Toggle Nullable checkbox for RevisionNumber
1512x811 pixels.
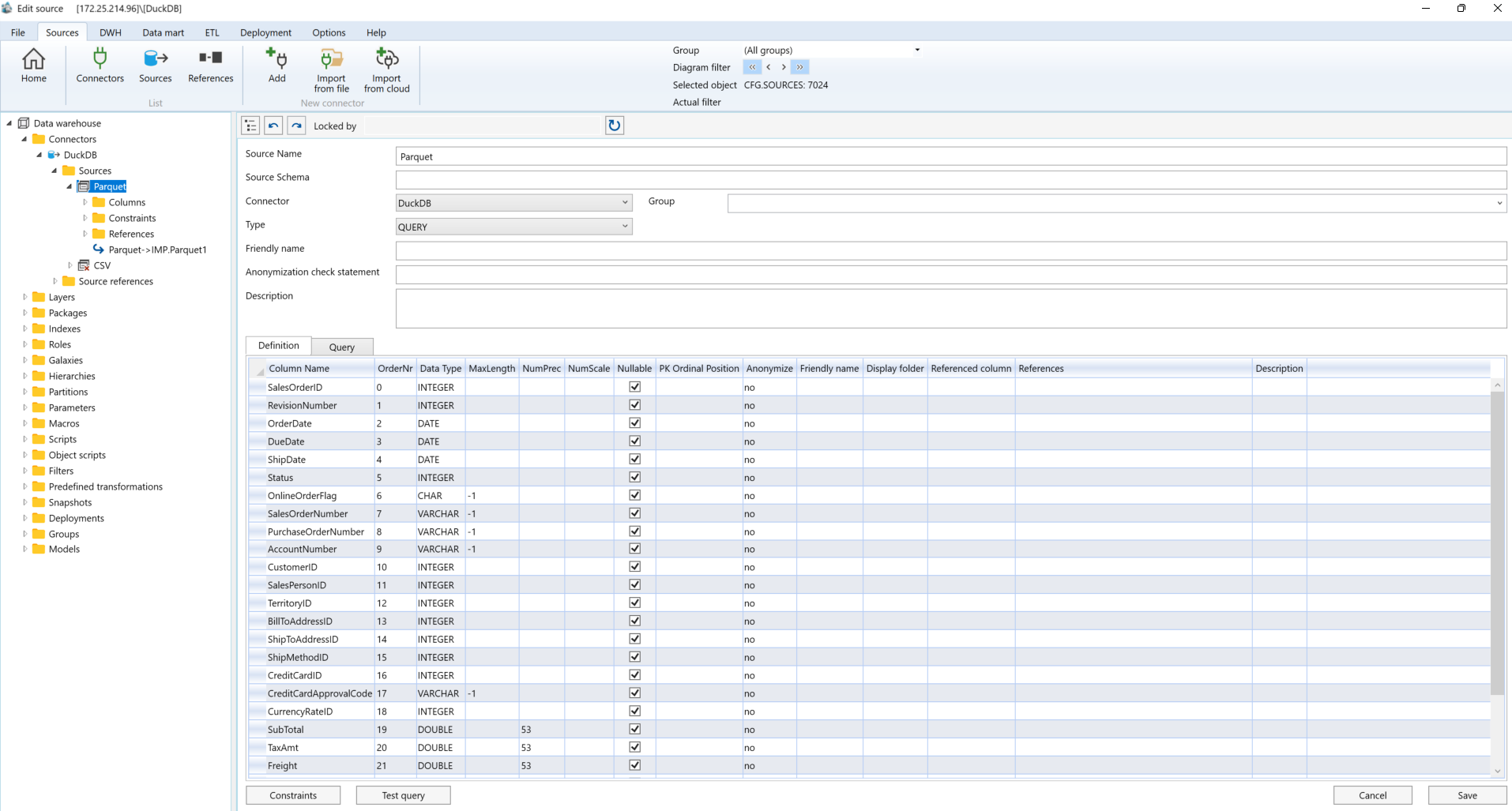634,405
